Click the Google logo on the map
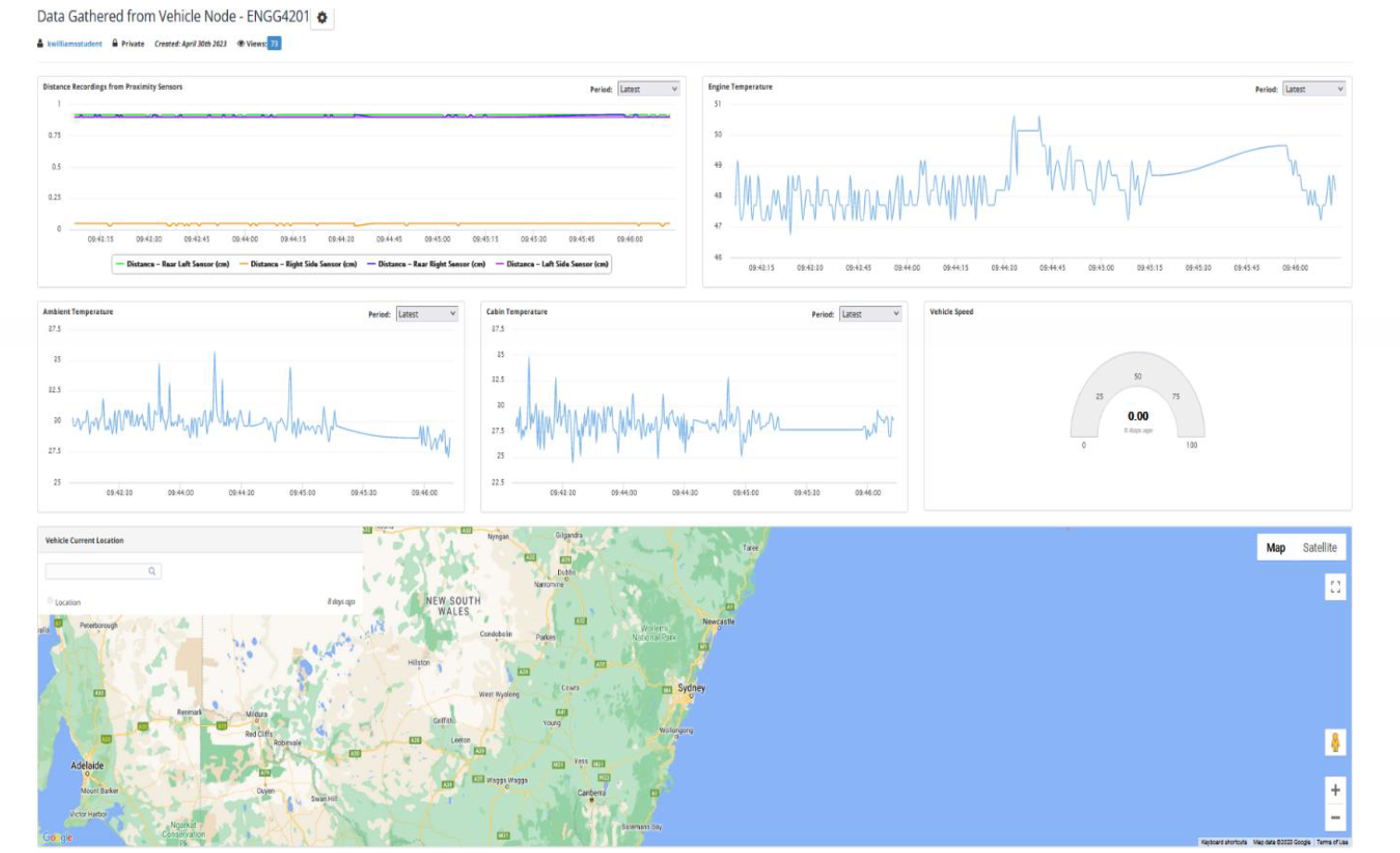 pos(57,837)
